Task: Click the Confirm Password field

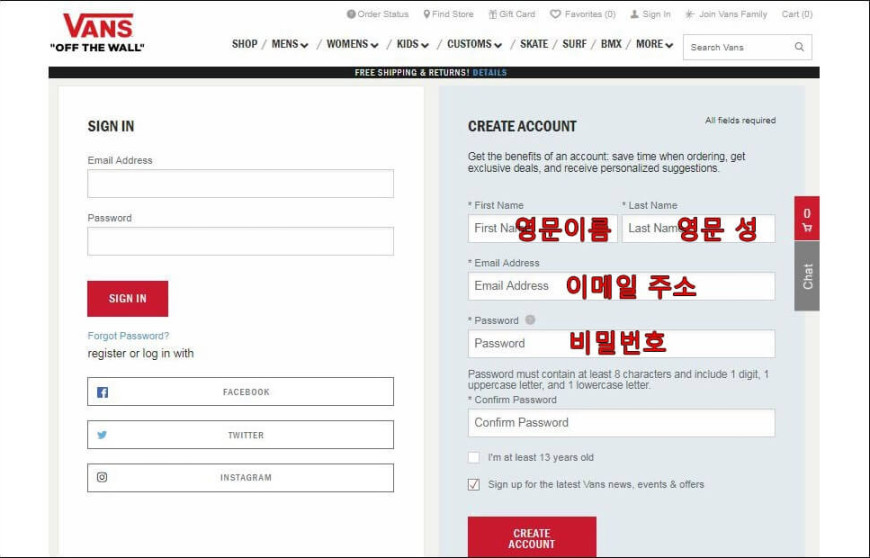Action: click(x=621, y=423)
